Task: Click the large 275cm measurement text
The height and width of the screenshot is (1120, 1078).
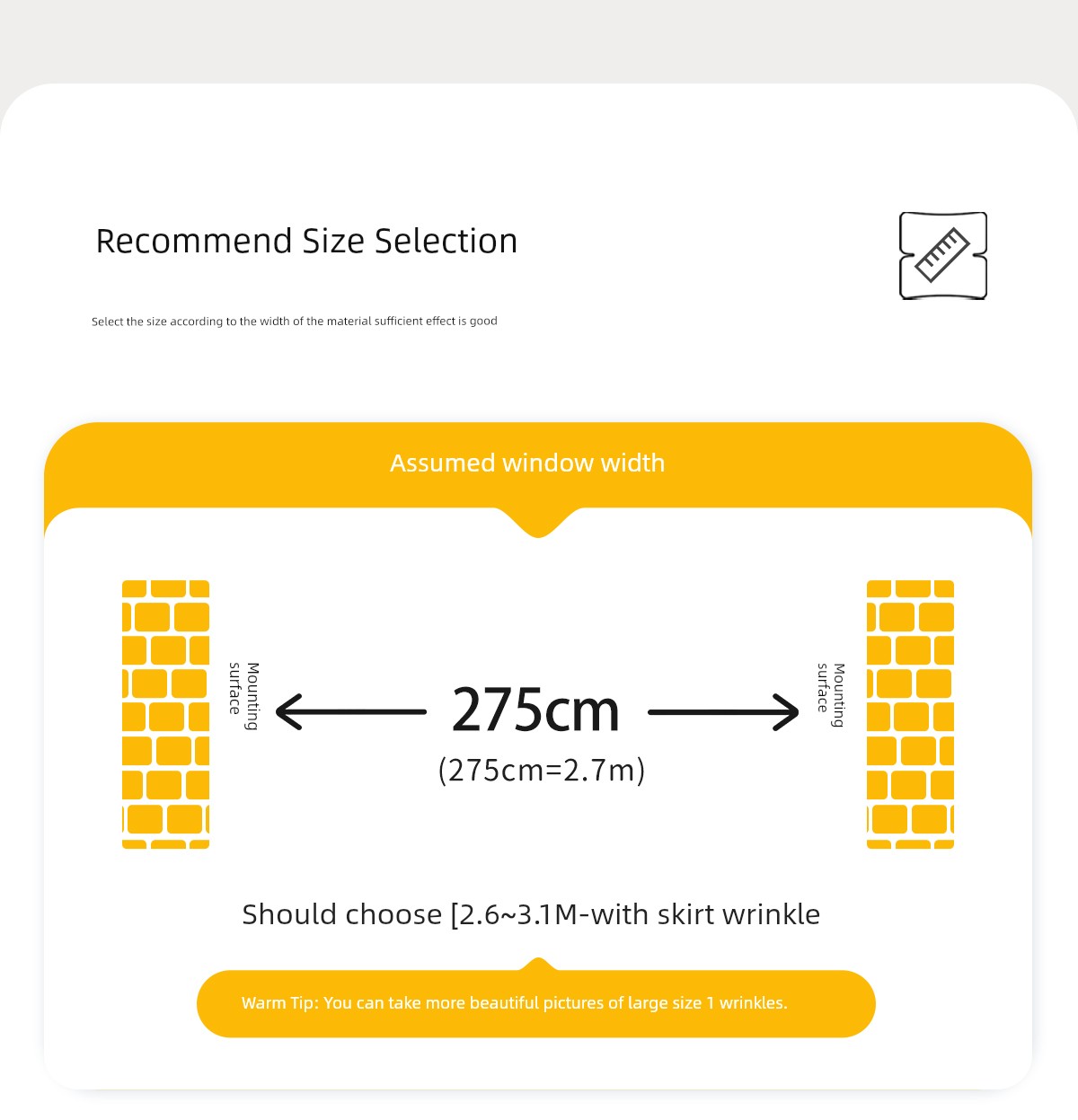Action: click(535, 710)
